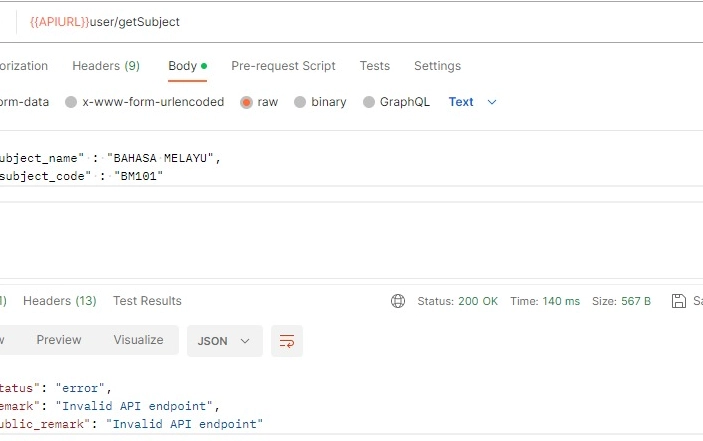Click the save response floppy disk icon
Image resolution: width=703 pixels, height=441 pixels.
680,301
